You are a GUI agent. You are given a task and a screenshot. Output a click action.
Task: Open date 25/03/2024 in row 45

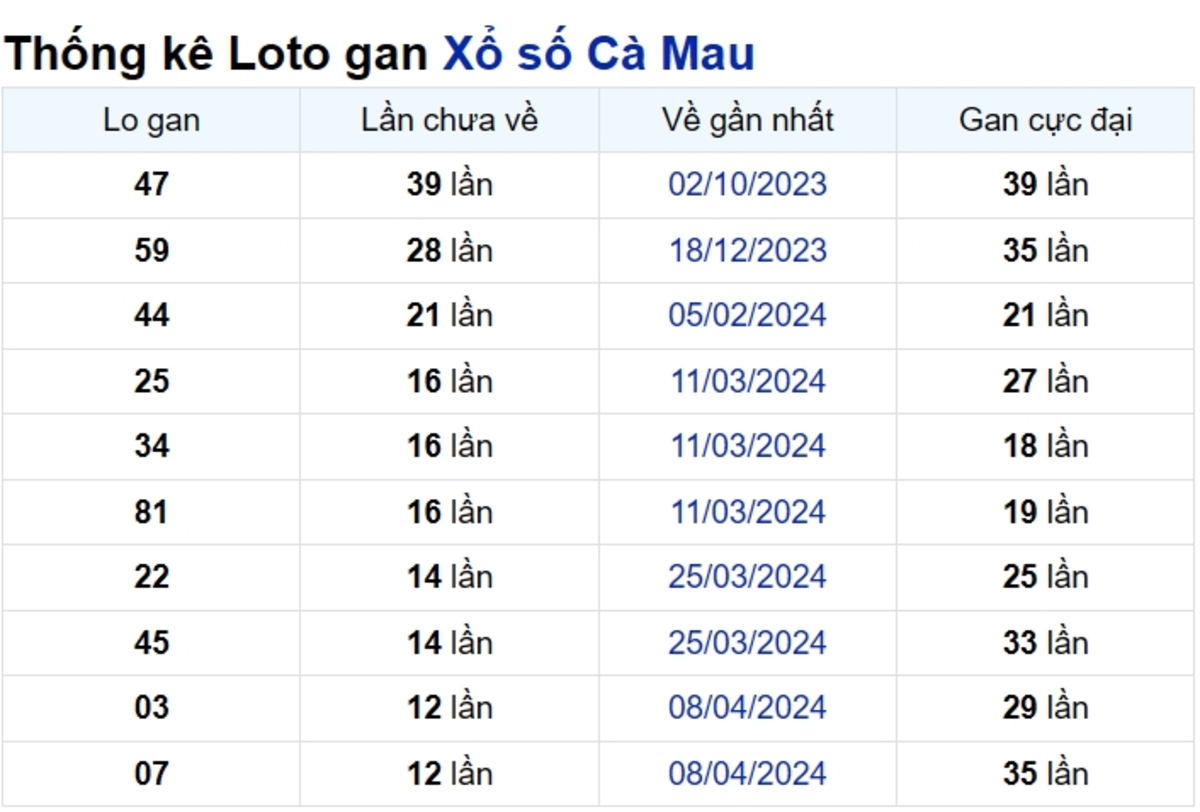(748, 643)
